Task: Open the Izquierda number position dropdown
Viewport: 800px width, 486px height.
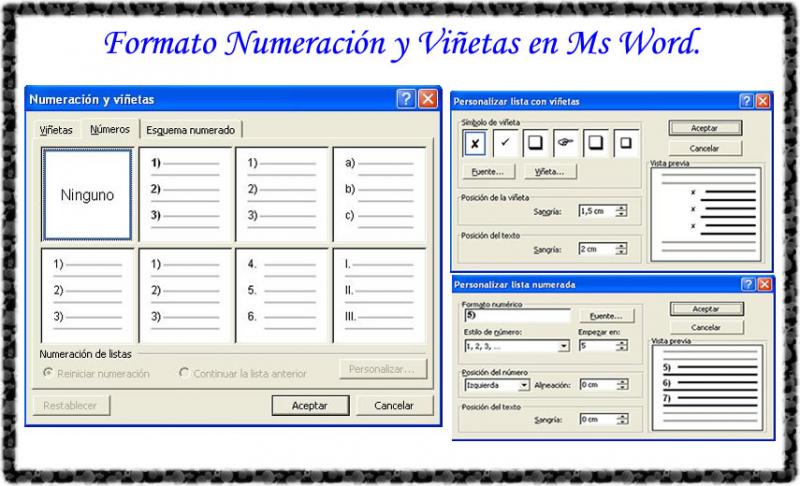Action: 523,386
